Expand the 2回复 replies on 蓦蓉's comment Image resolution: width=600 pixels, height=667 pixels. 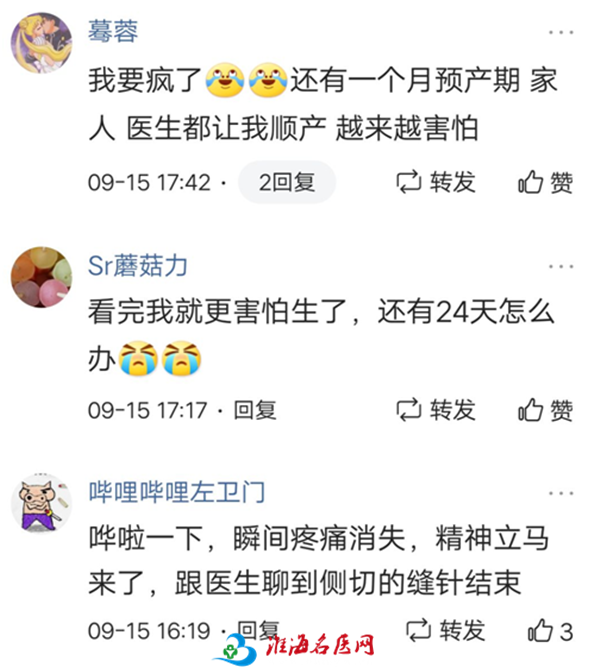click(287, 182)
